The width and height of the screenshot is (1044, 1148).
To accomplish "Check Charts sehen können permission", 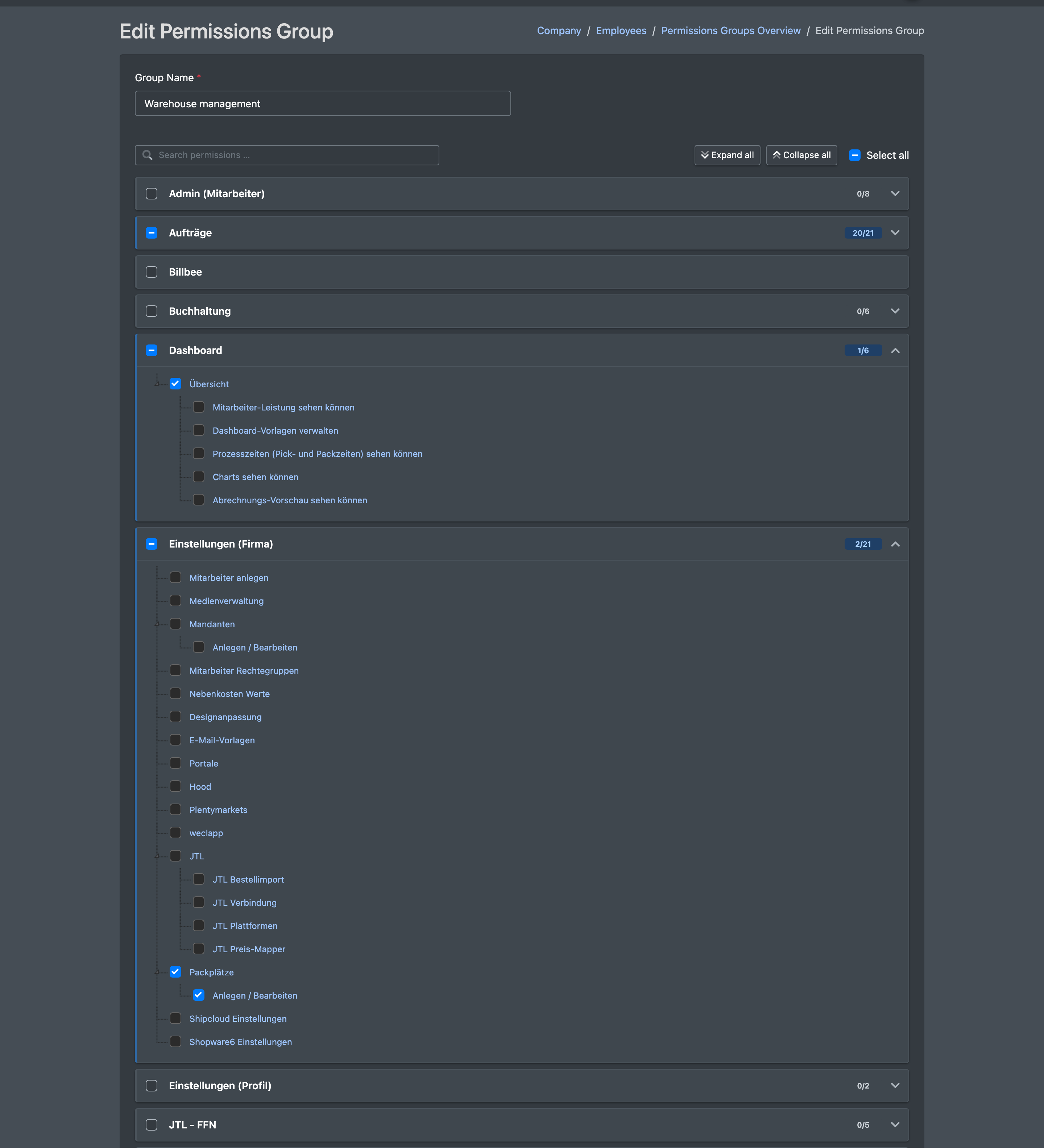I will click(x=199, y=476).
